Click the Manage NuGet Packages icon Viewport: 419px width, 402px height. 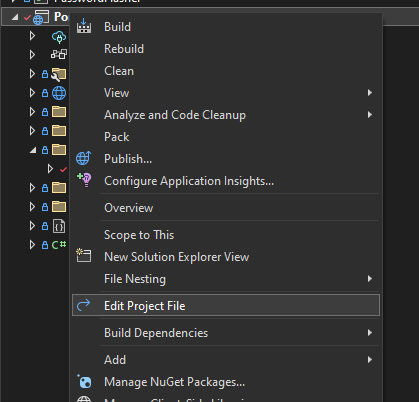coord(84,382)
